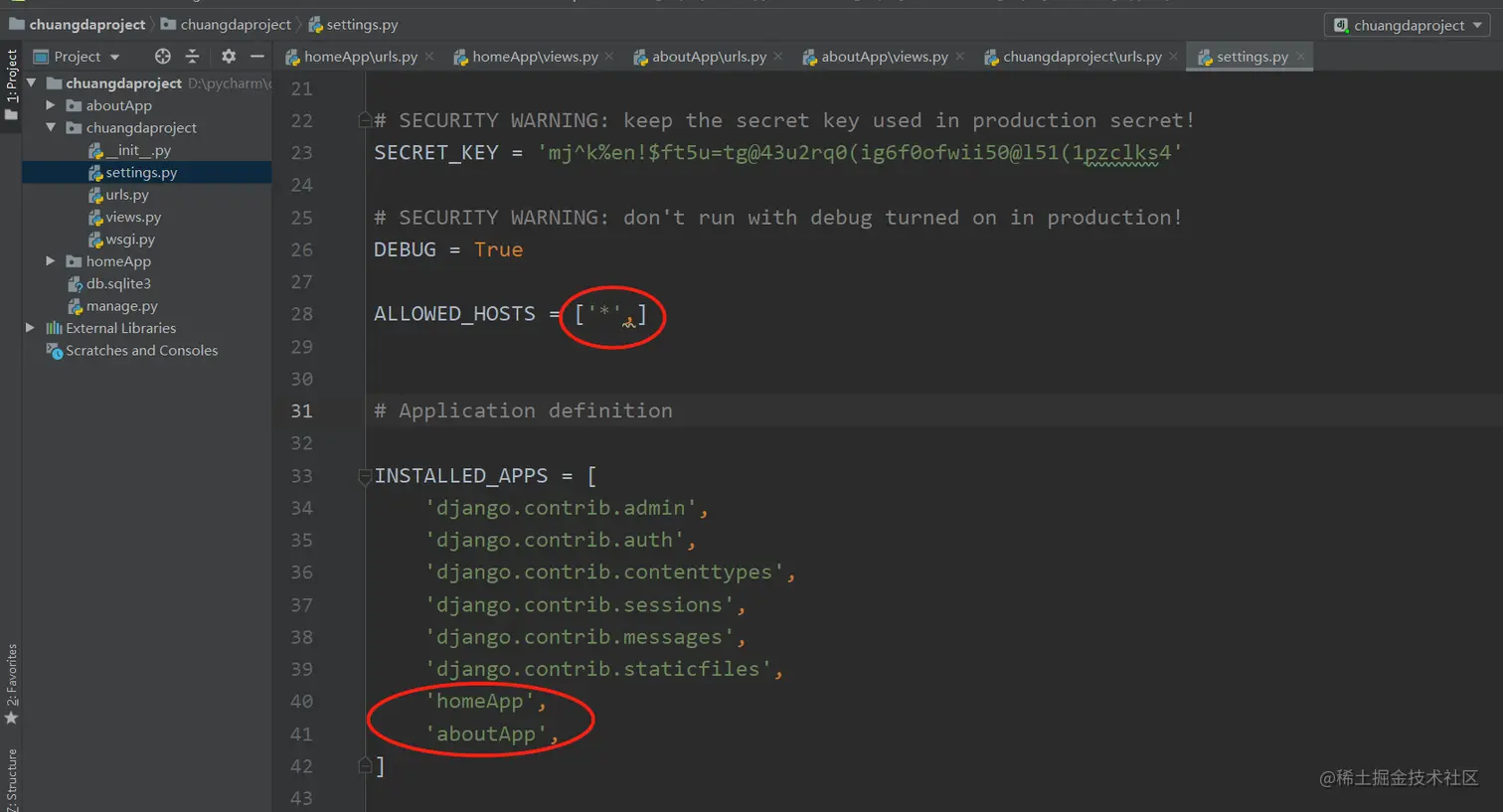Click 'django.contrib.contenttypes' string in editor
Viewport: 1503px width, 812px height.
(x=604, y=572)
